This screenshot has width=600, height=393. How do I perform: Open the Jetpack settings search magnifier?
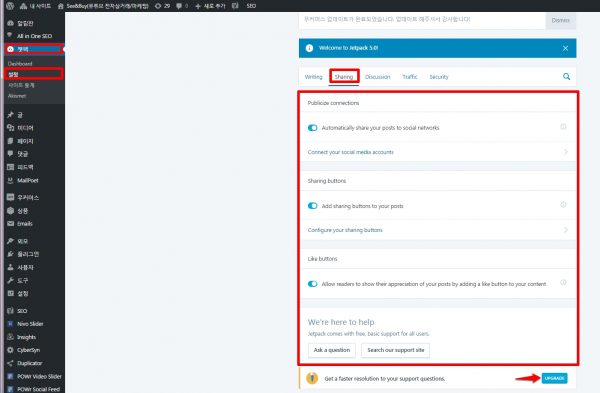[x=566, y=77]
